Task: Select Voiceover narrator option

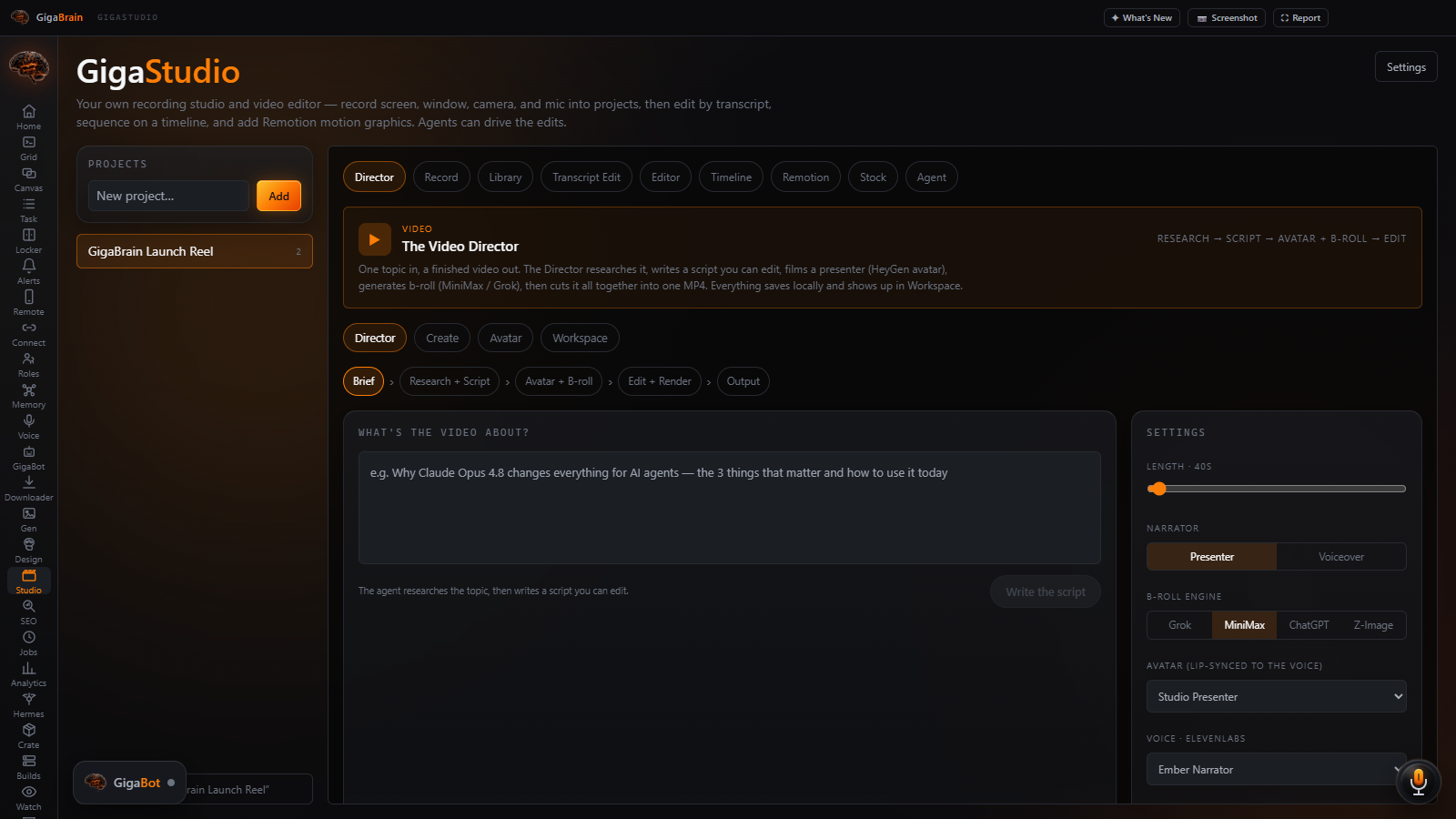Action: (1340, 557)
